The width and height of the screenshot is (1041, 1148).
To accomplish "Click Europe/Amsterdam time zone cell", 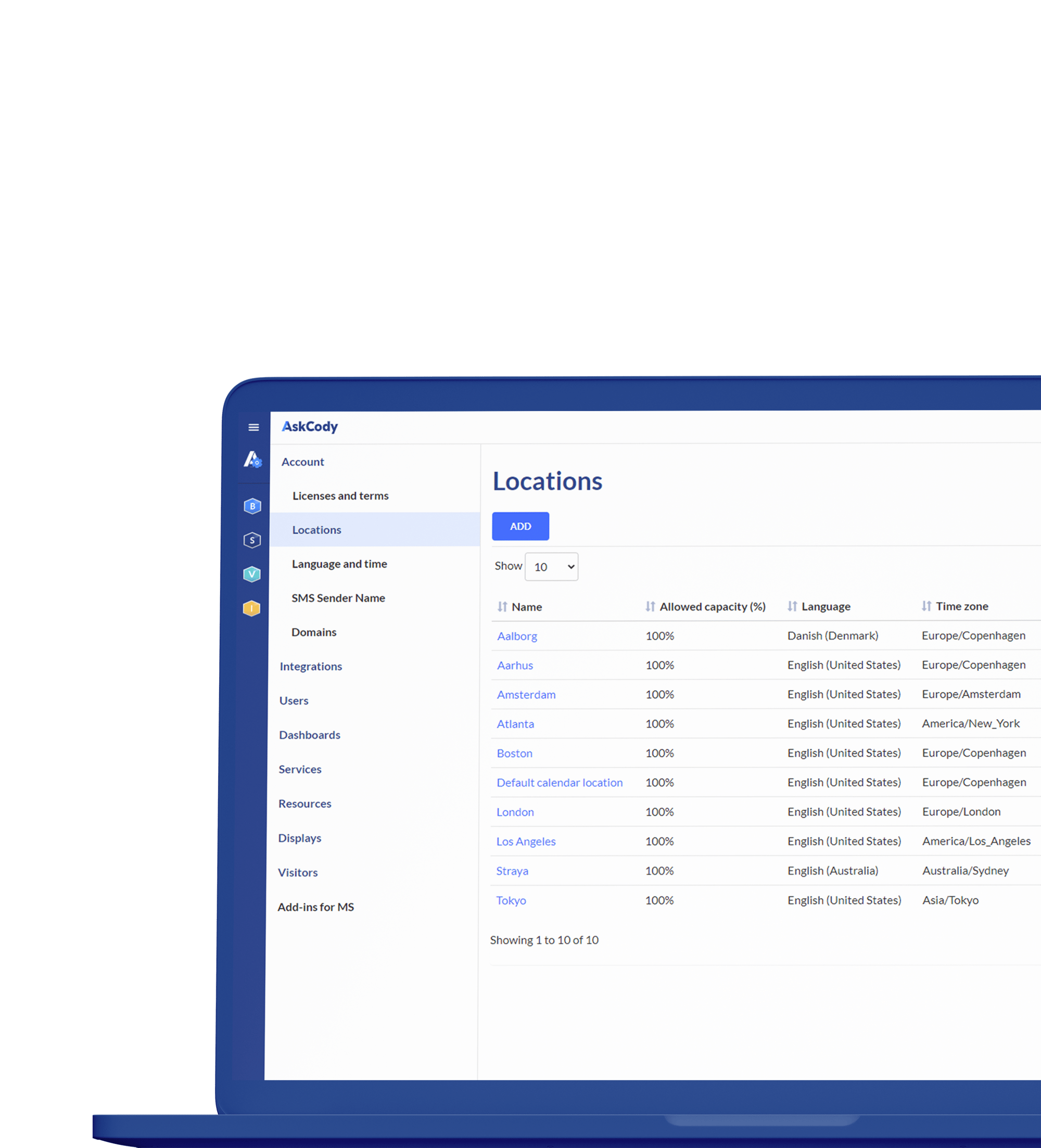I will pos(971,694).
